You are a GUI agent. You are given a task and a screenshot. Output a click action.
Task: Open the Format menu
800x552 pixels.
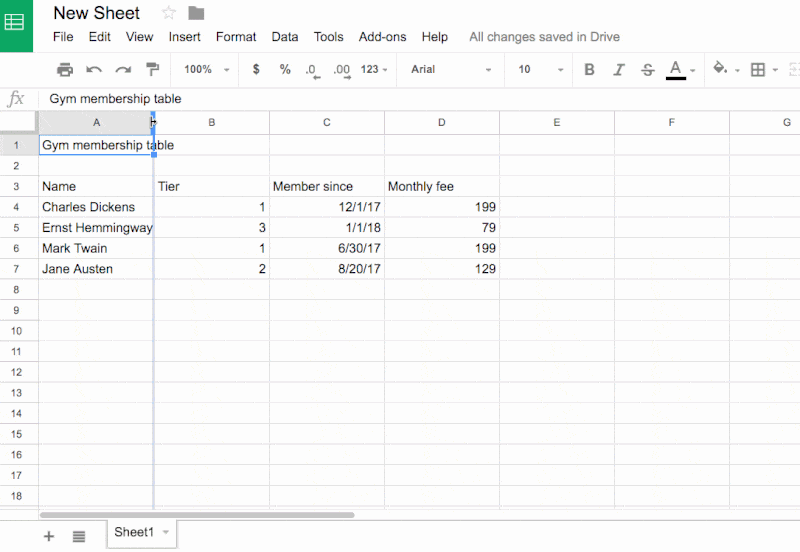click(236, 37)
